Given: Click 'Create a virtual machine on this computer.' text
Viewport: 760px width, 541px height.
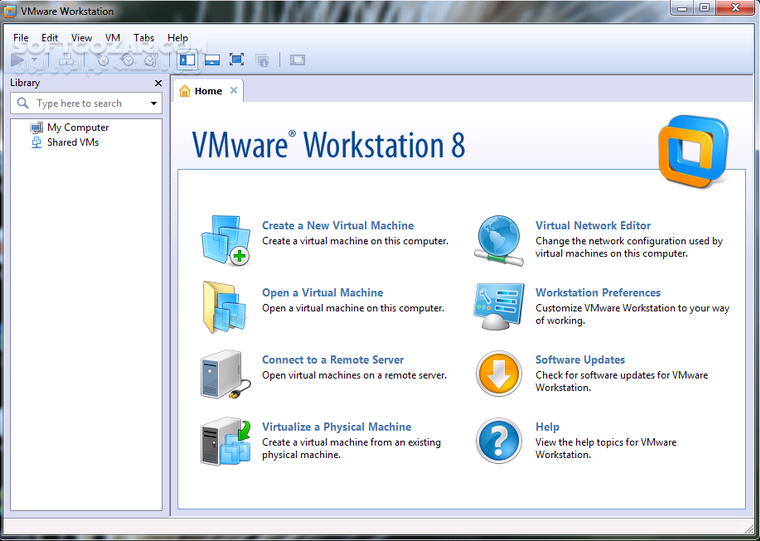Looking at the screenshot, I should point(355,241).
